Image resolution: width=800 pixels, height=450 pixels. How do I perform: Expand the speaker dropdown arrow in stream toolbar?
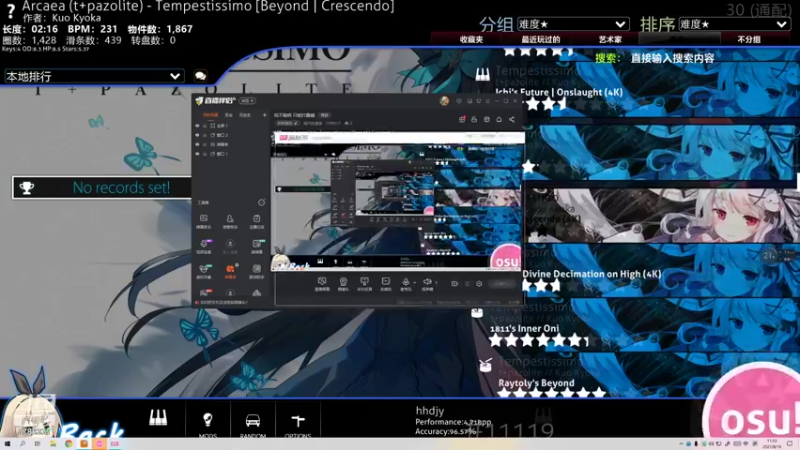point(436,283)
